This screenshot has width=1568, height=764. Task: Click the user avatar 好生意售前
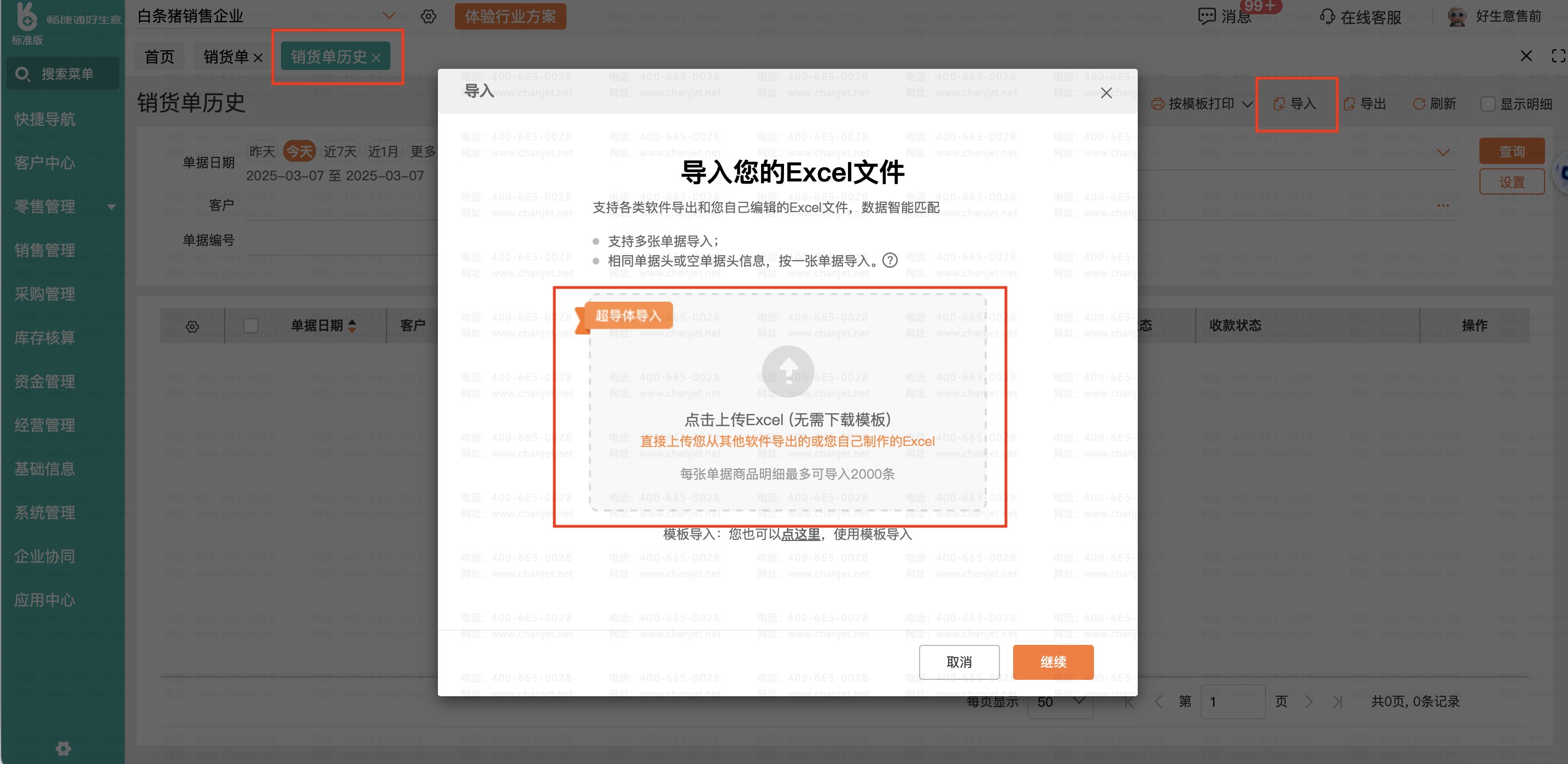tap(1457, 16)
